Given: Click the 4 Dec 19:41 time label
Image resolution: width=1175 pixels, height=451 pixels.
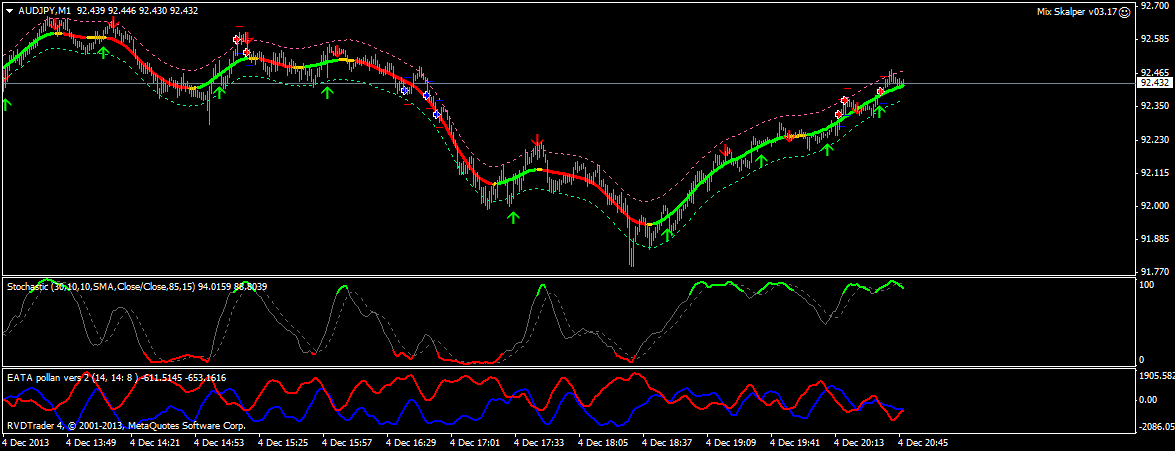Looking at the screenshot, I should tap(797, 444).
